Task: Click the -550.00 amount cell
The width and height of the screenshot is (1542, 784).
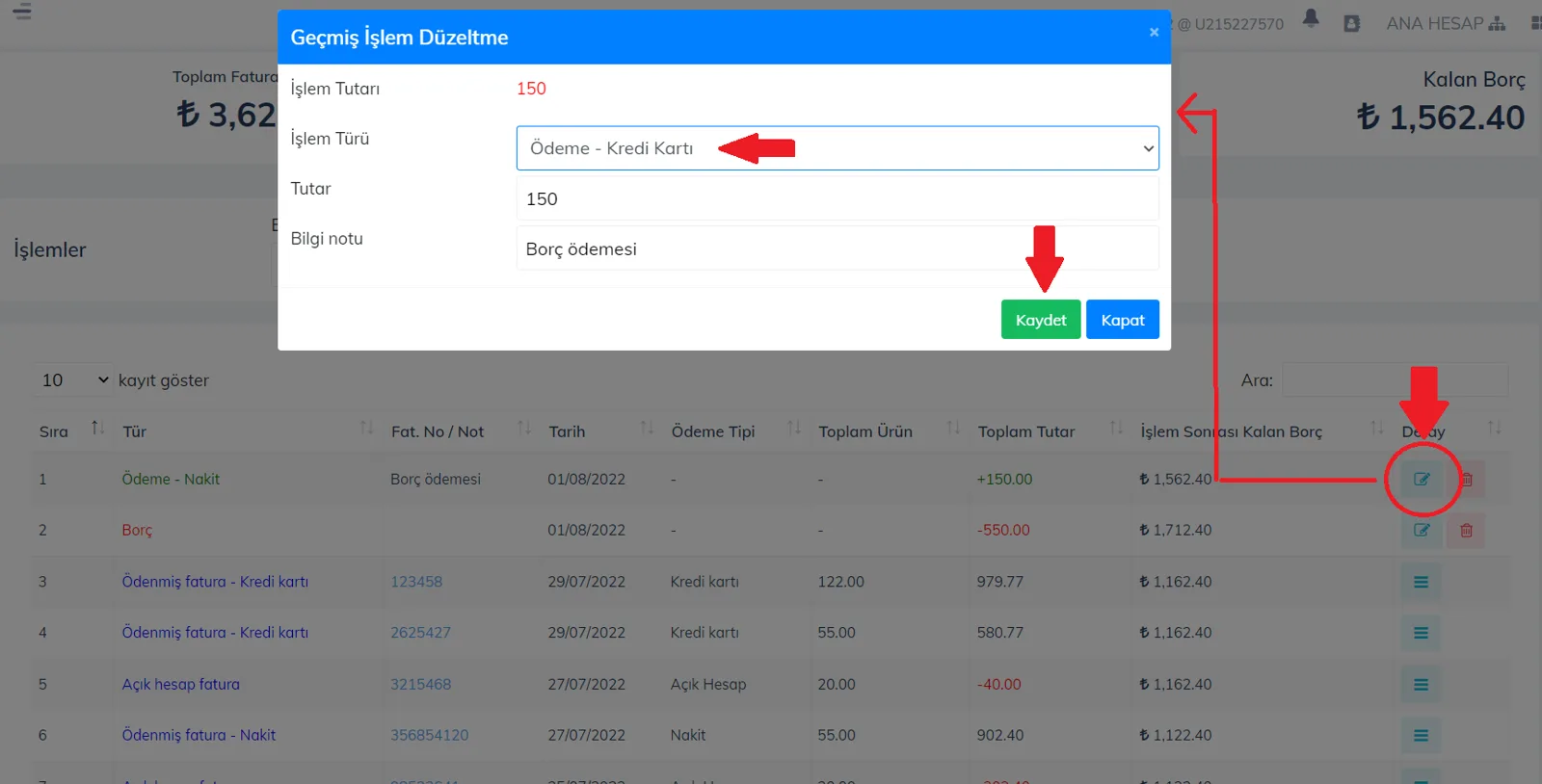Action: click(x=1003, y=531)
